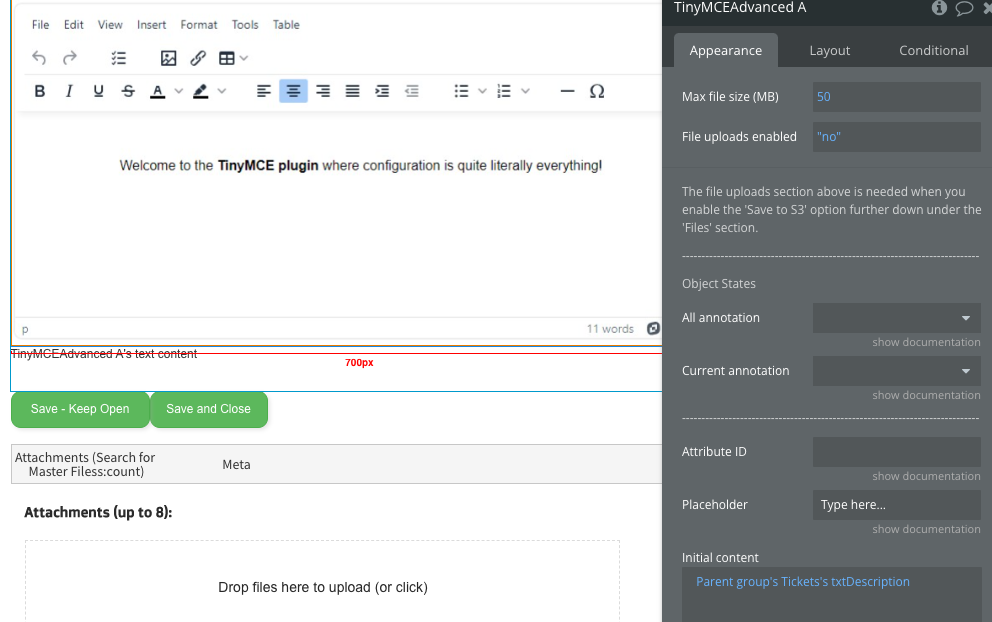Click the Insert link icon
Viewport: 992px width, 622px height.
coord(198,58)
